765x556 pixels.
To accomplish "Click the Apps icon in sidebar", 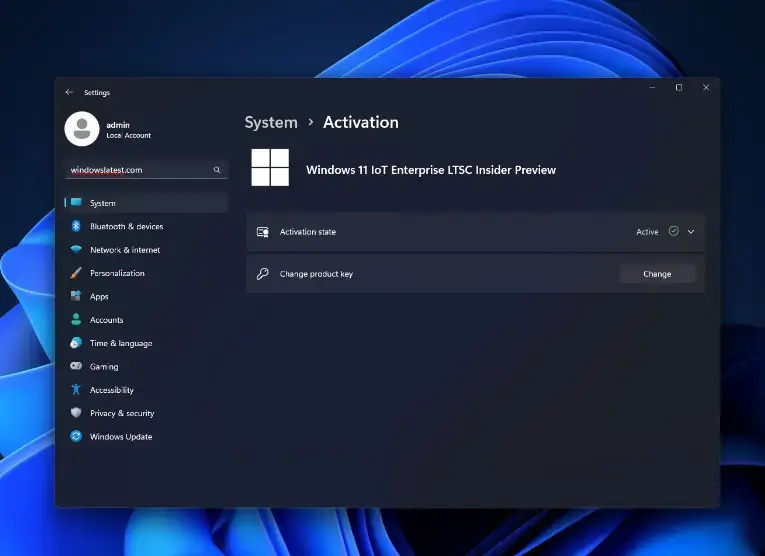I will coord(76,296).
